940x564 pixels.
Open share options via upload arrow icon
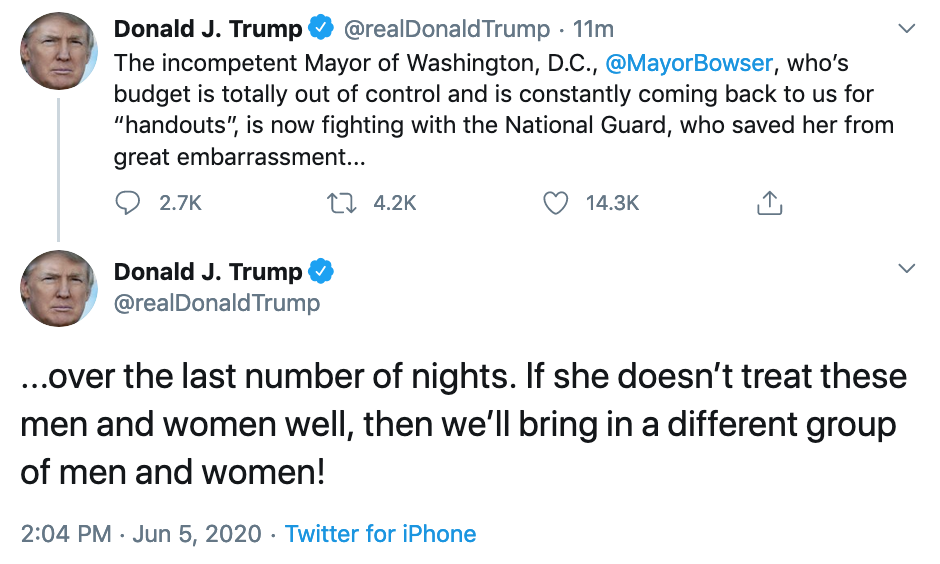(770, 203)
